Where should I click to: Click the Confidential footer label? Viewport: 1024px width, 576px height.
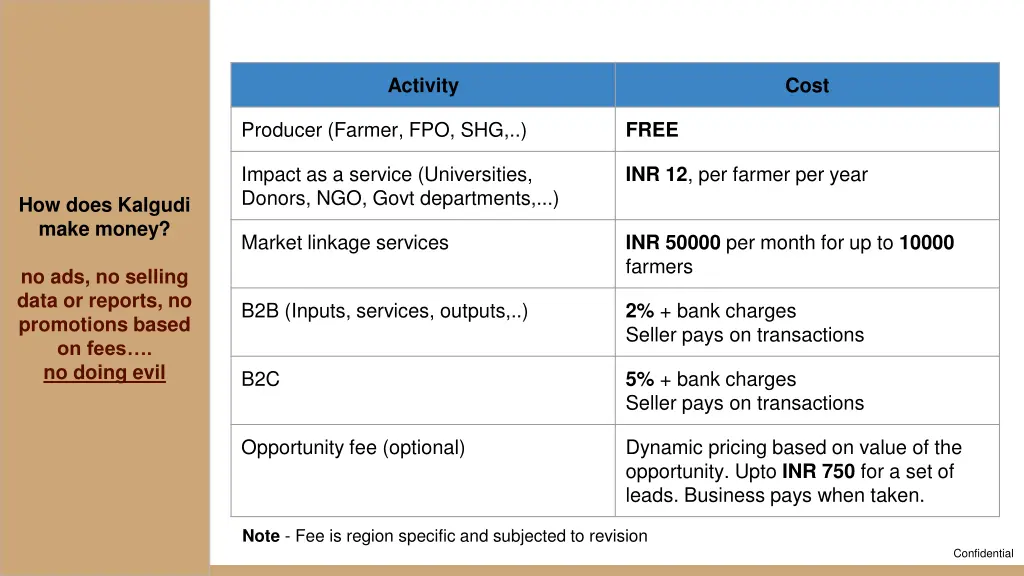pos(983,553)
